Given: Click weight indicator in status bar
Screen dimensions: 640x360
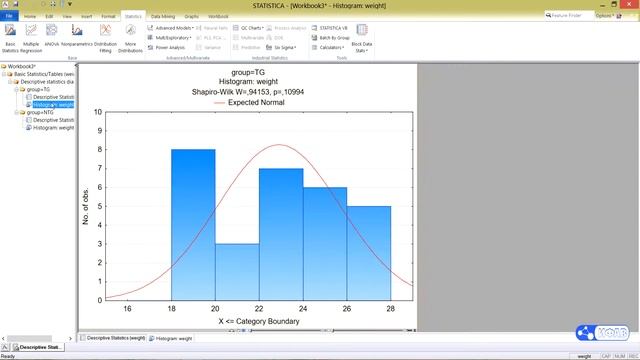Looking at the screenshot, I should (584, 356).
